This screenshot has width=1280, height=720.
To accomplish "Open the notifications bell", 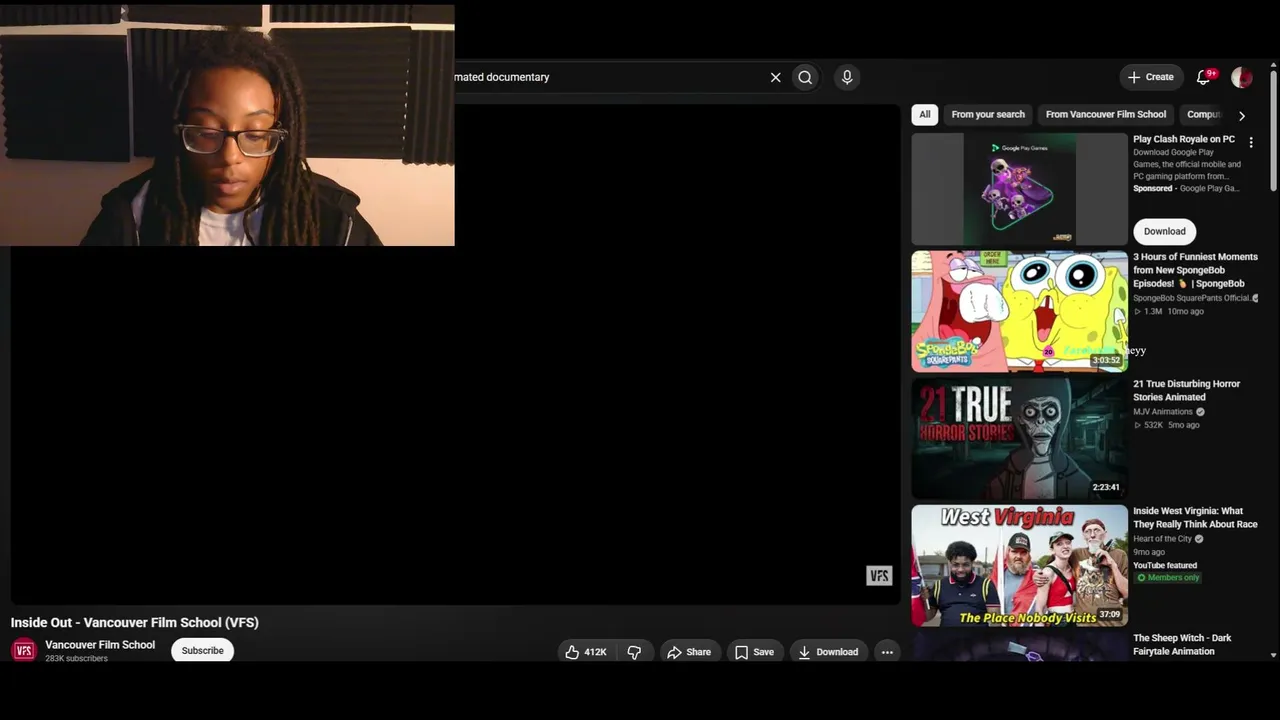I will click(1204, 77).
